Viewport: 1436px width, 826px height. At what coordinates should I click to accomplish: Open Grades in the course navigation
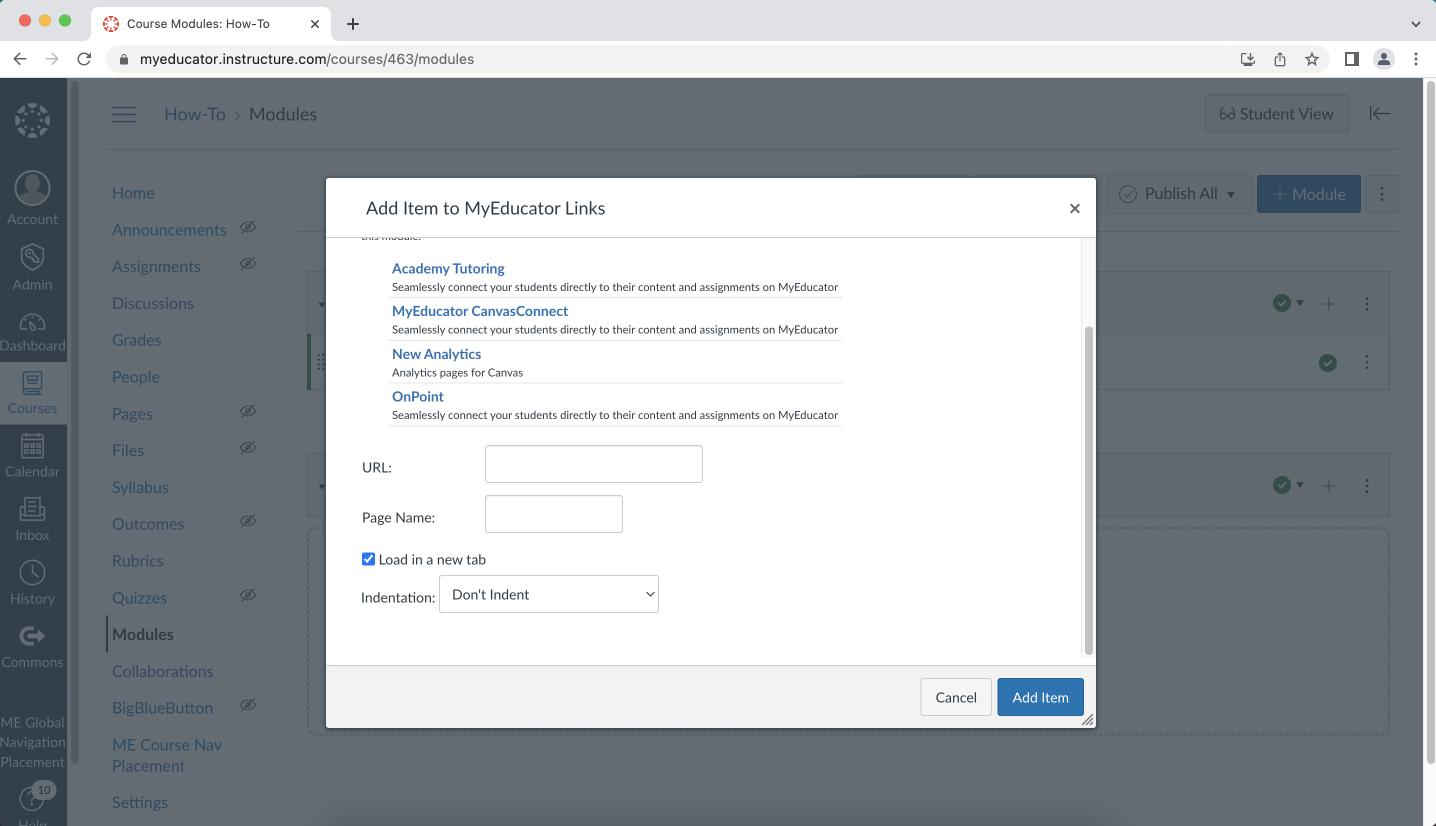[137, 340]
